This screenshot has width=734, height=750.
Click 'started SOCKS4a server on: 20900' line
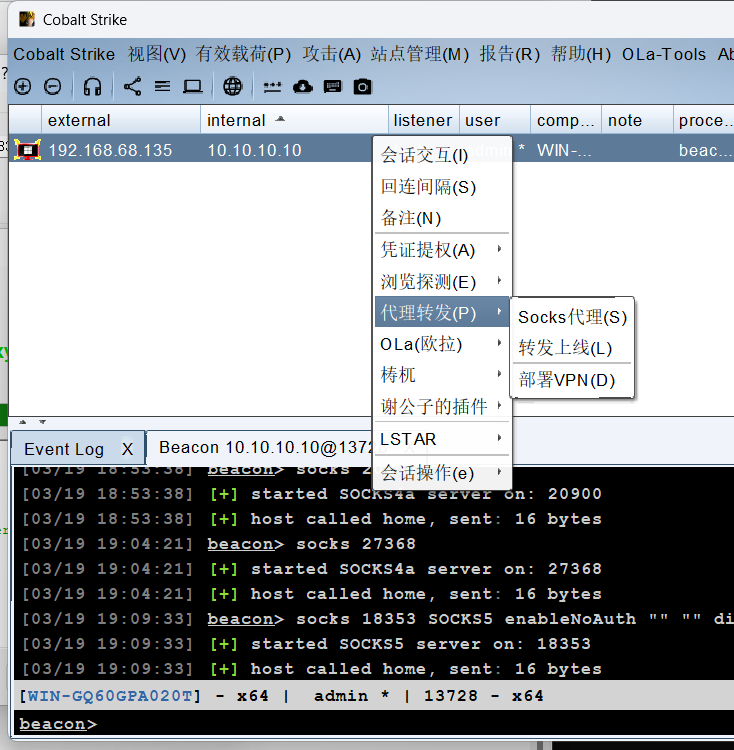click(x=405, y=494)
